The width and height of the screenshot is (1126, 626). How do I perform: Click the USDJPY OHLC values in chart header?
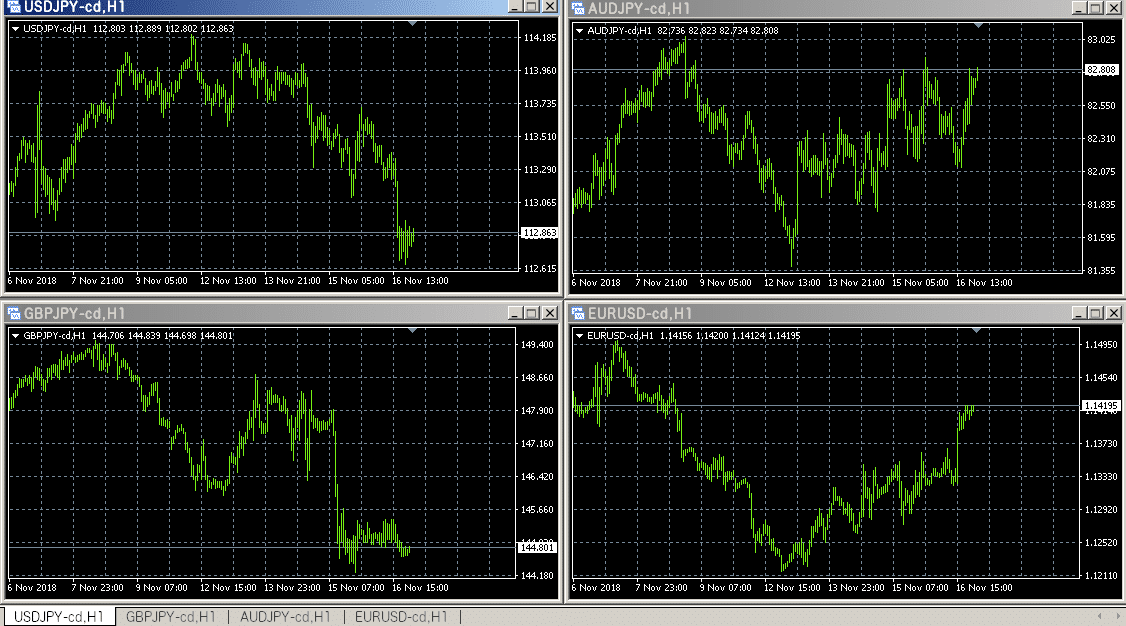(x=163, y=29)
